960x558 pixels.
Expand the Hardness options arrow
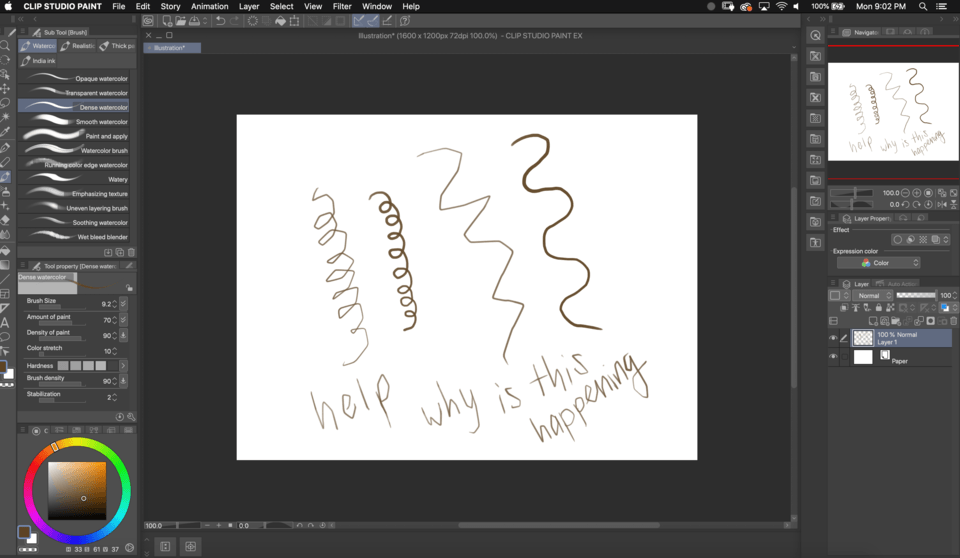(x=123, y=366)
